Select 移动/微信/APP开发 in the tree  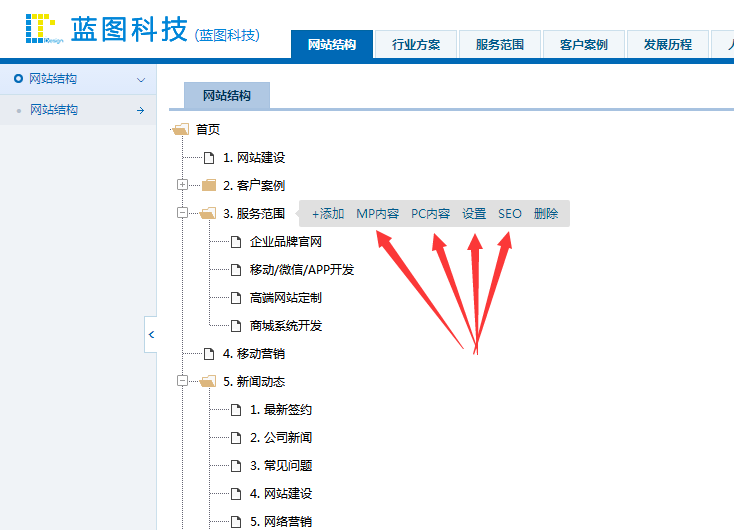coord(302,270)
